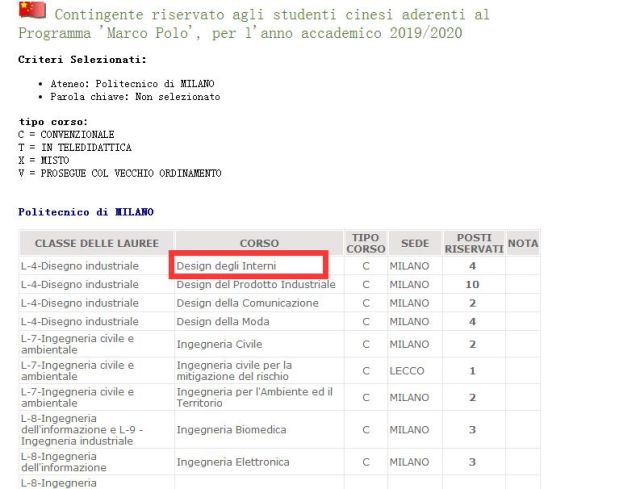Click 'MILANO' in Ingegneria Elettronica row
The height and width of the screenshot is (489, 640).
point(409,462)
